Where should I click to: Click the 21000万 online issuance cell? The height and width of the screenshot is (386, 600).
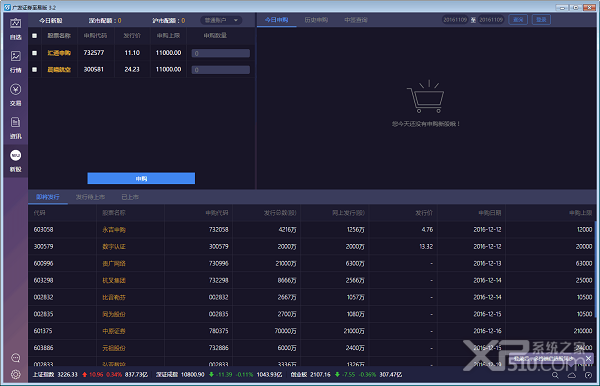(354, 331)
